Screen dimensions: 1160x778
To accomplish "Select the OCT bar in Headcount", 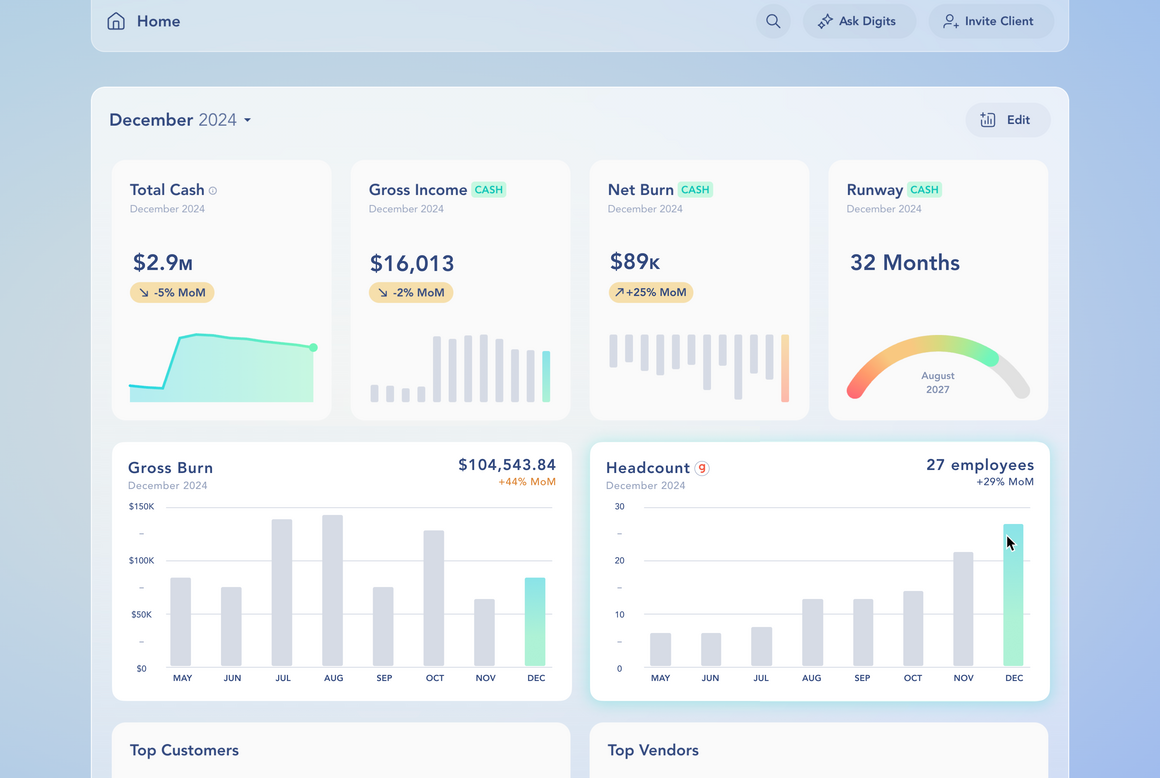I will pyautogui.click(x=913, y=629).
